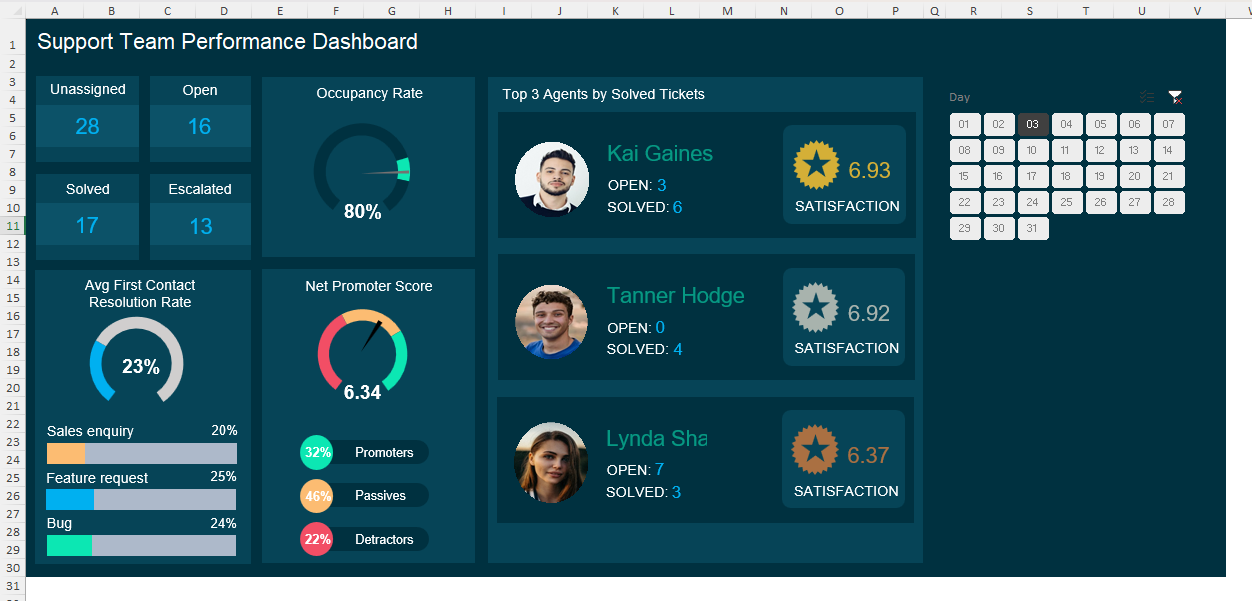
Task: Click Kai Gaines SOLVED: 6 line
Action: (645, 207)
